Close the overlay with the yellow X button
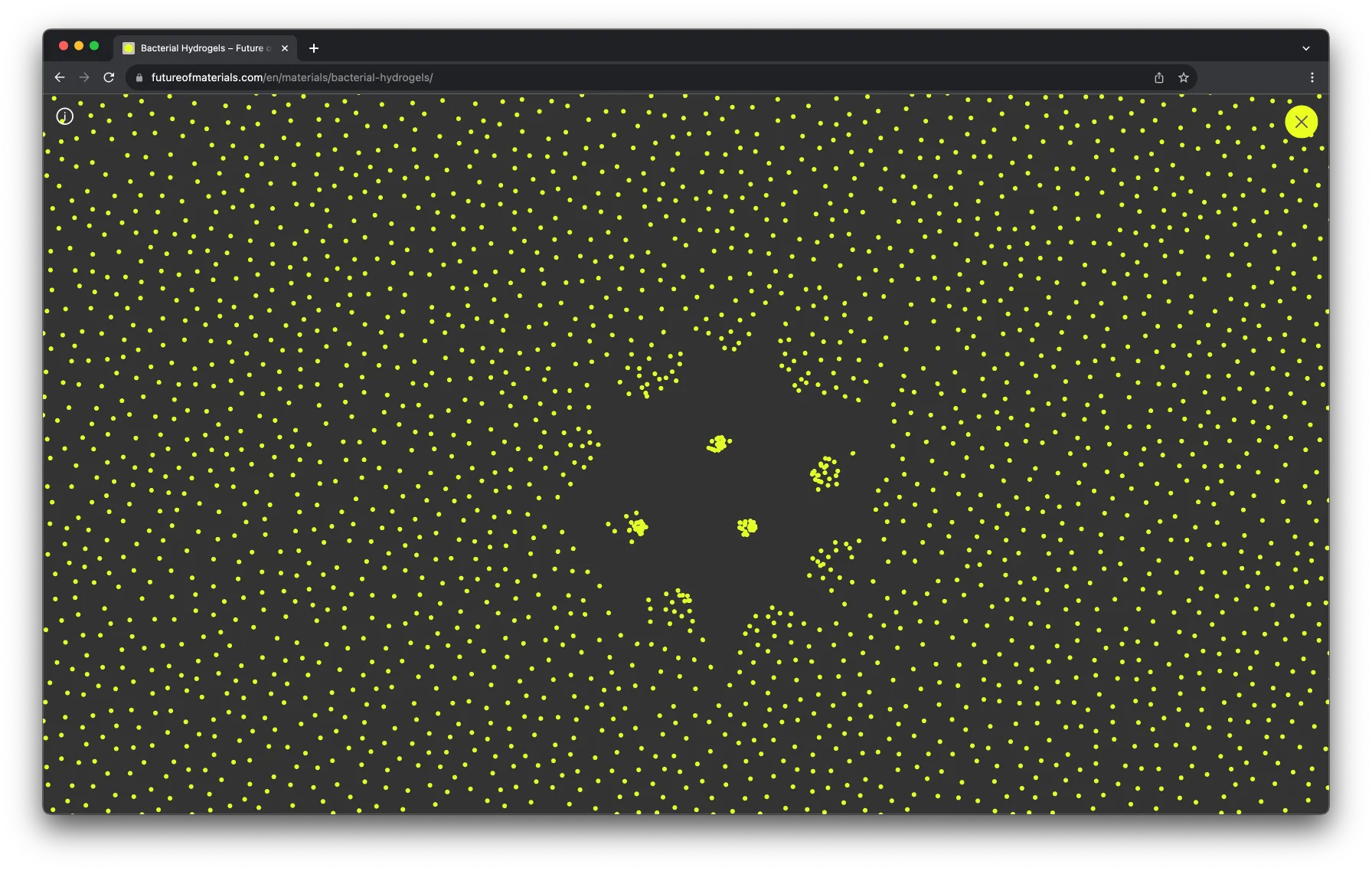1372x871 pixels. [1301, 122]
